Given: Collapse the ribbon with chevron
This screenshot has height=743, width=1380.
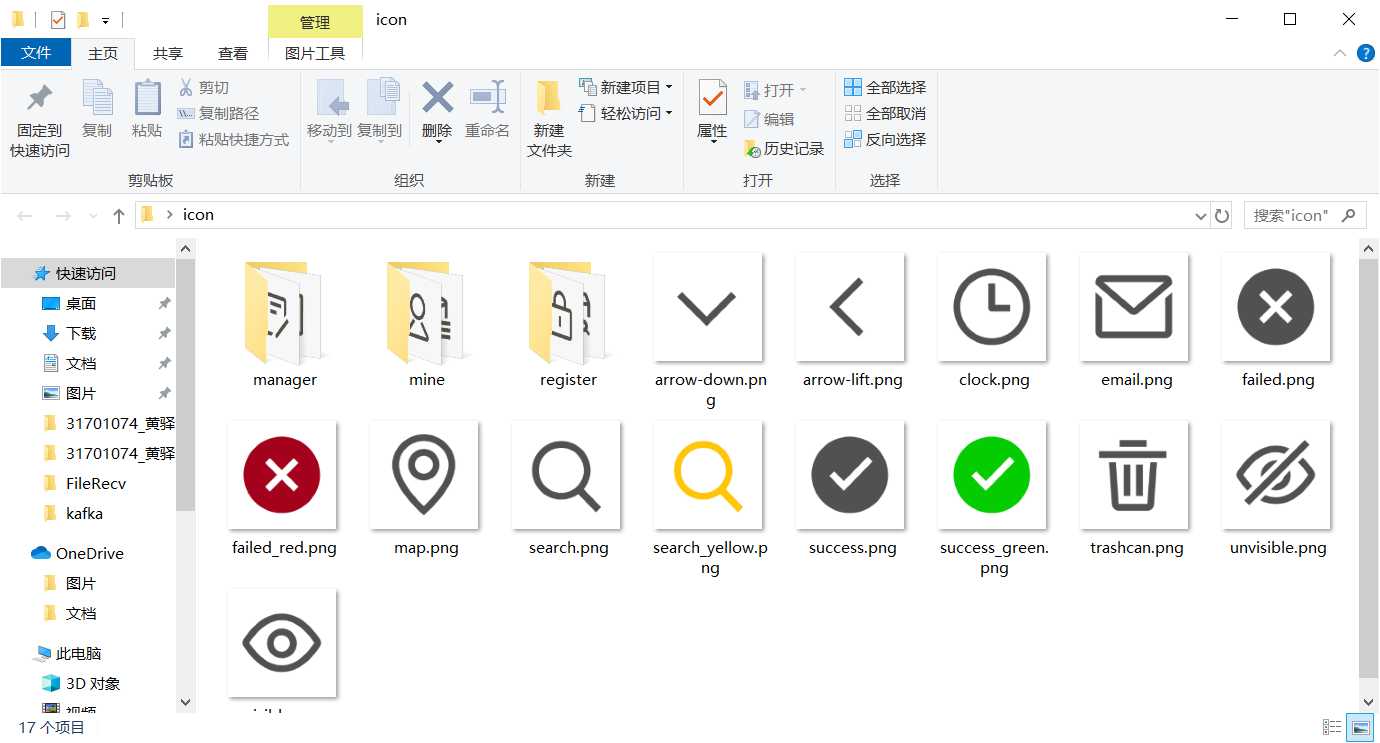Looking at the screenshot, I should point(1340,54).
